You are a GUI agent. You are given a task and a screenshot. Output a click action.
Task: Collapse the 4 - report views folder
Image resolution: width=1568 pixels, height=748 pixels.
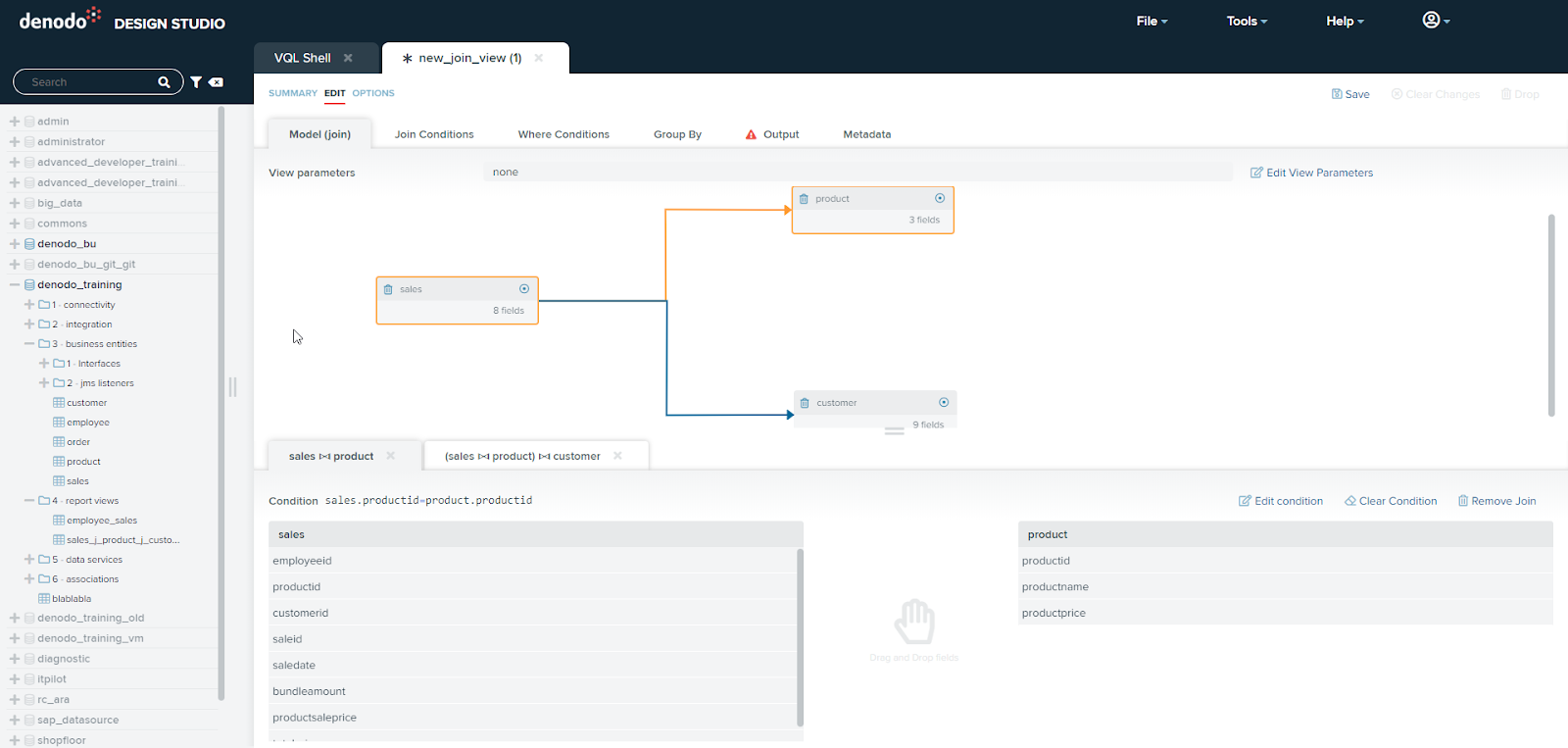[x=29, y=501]
